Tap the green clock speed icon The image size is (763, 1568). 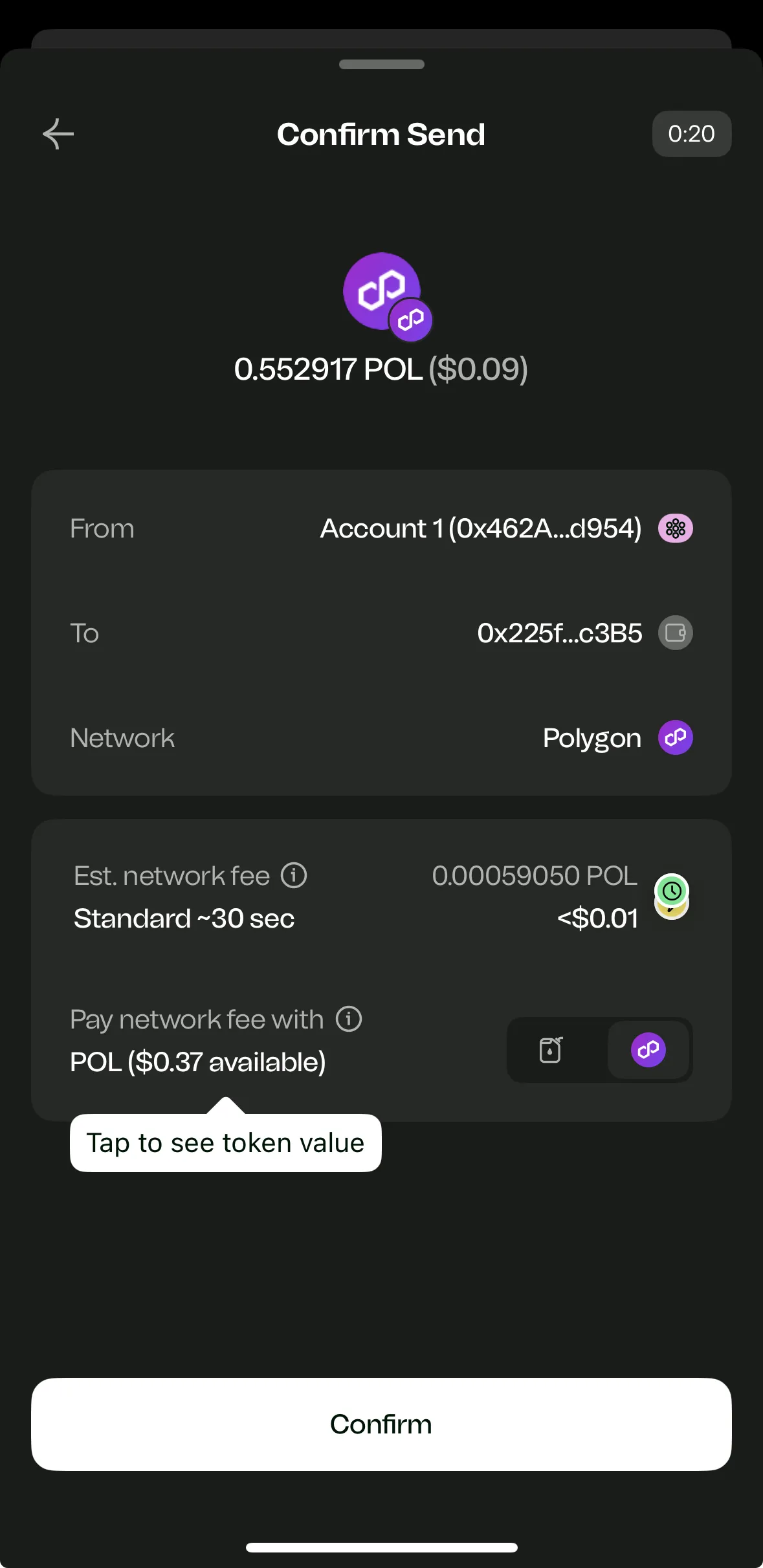[672, 890]
